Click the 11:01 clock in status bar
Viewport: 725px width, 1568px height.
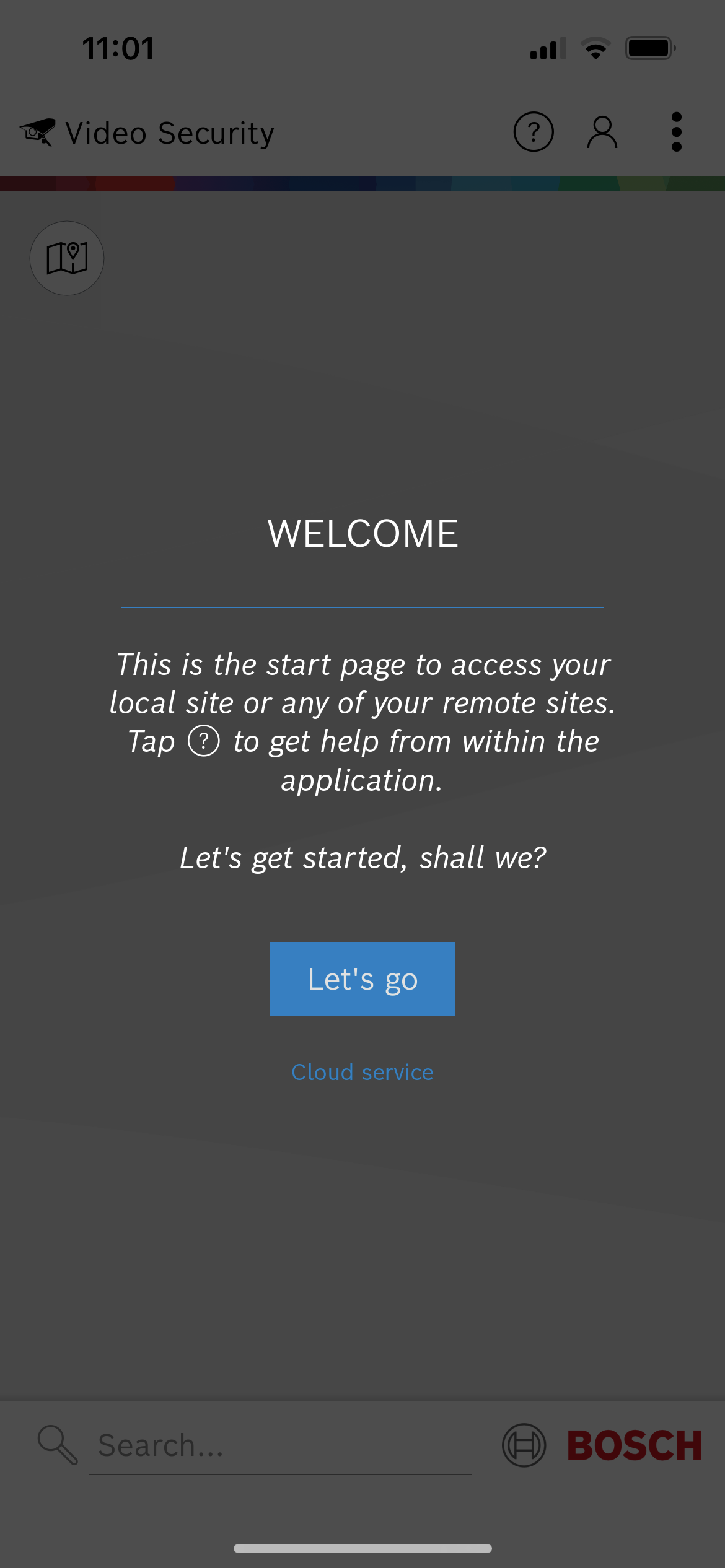[x=118, y=48]
